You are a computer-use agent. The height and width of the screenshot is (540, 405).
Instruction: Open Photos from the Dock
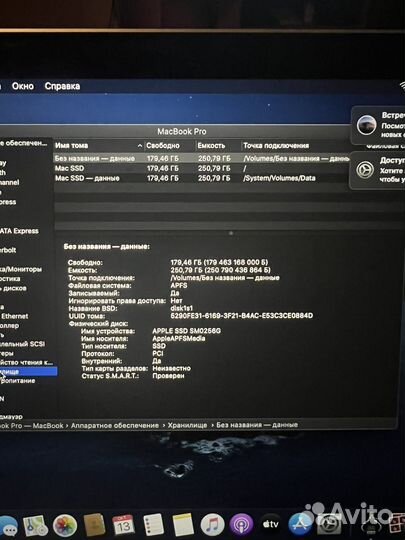point(65,526)
